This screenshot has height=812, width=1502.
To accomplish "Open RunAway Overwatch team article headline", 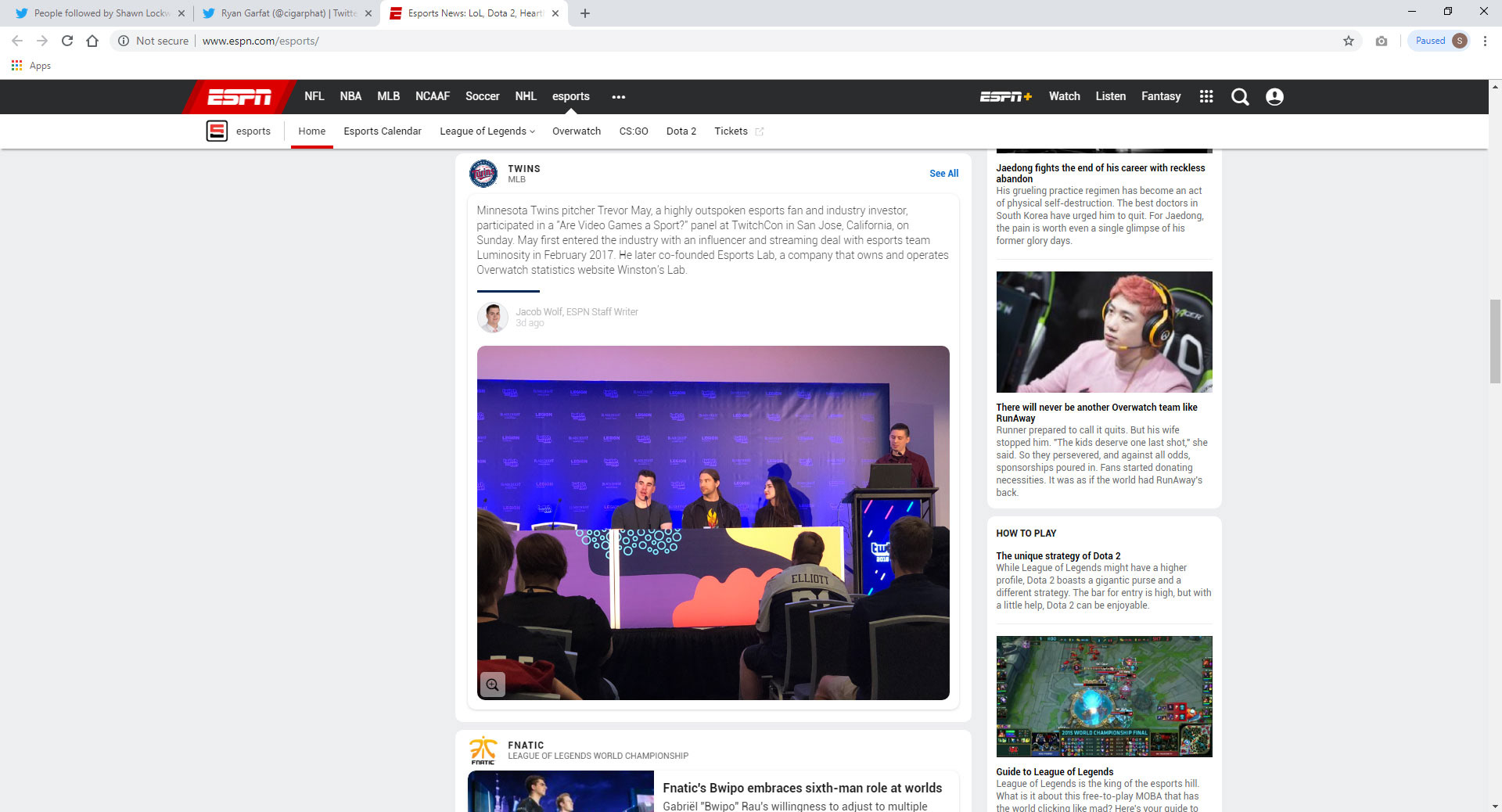I will click(x=1096, y=412).
